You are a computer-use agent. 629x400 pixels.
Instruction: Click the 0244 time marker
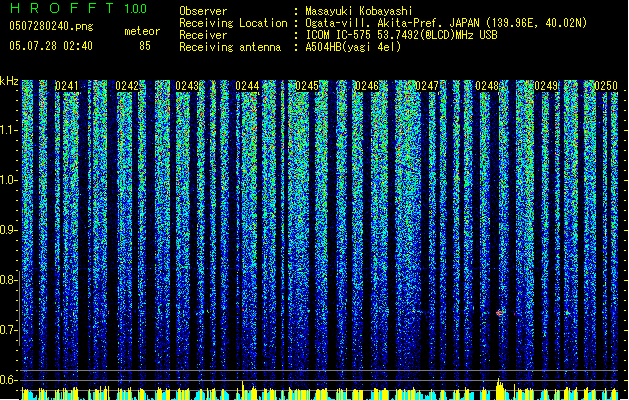247,86
